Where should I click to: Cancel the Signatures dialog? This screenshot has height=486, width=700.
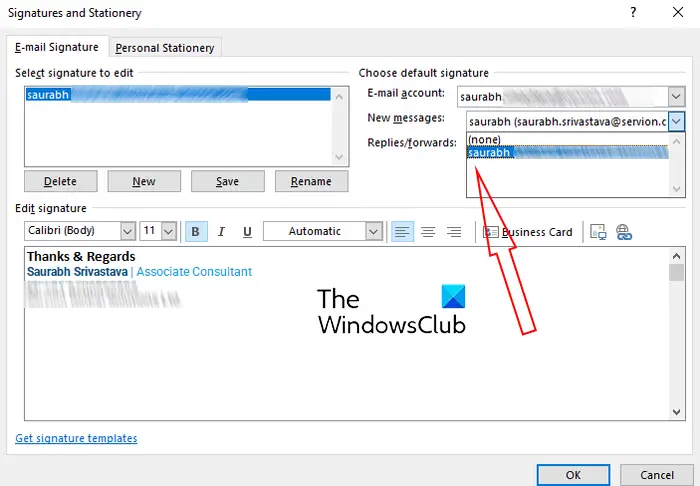point(657,475)
